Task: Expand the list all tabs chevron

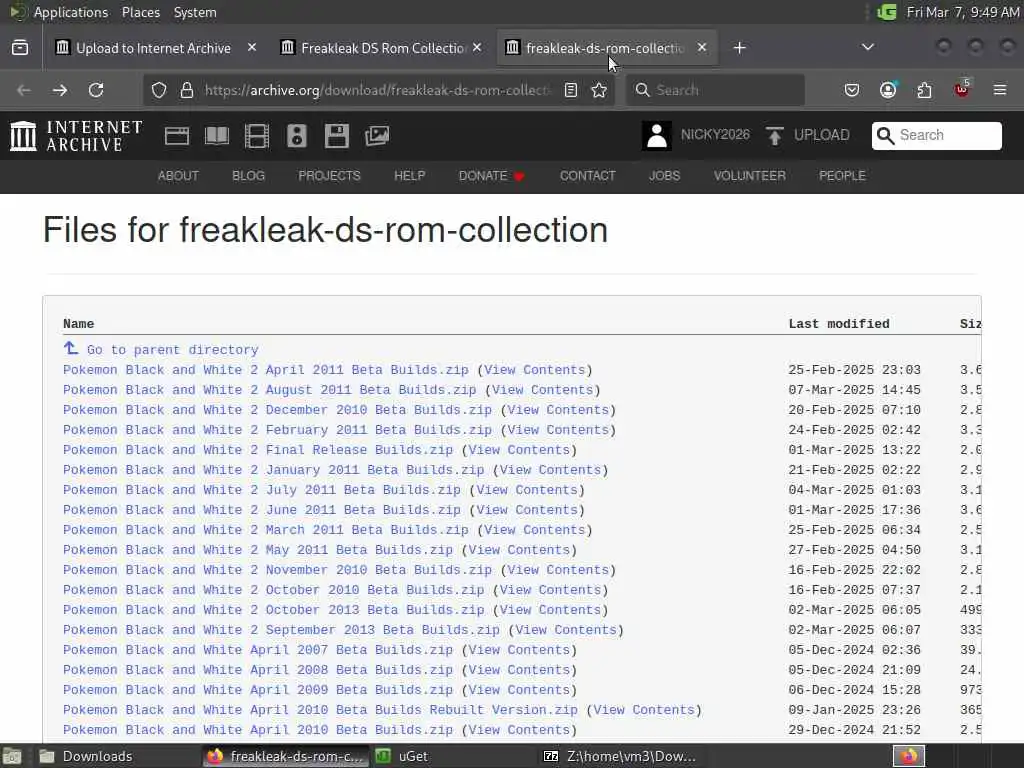Action: (x=868, y=48)
